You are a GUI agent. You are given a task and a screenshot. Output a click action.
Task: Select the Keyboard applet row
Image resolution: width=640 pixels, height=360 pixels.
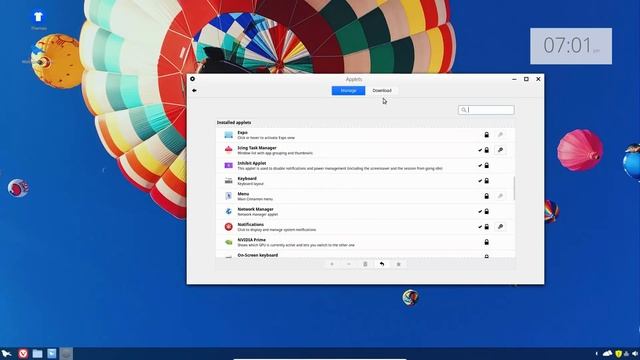click(365, 181)
